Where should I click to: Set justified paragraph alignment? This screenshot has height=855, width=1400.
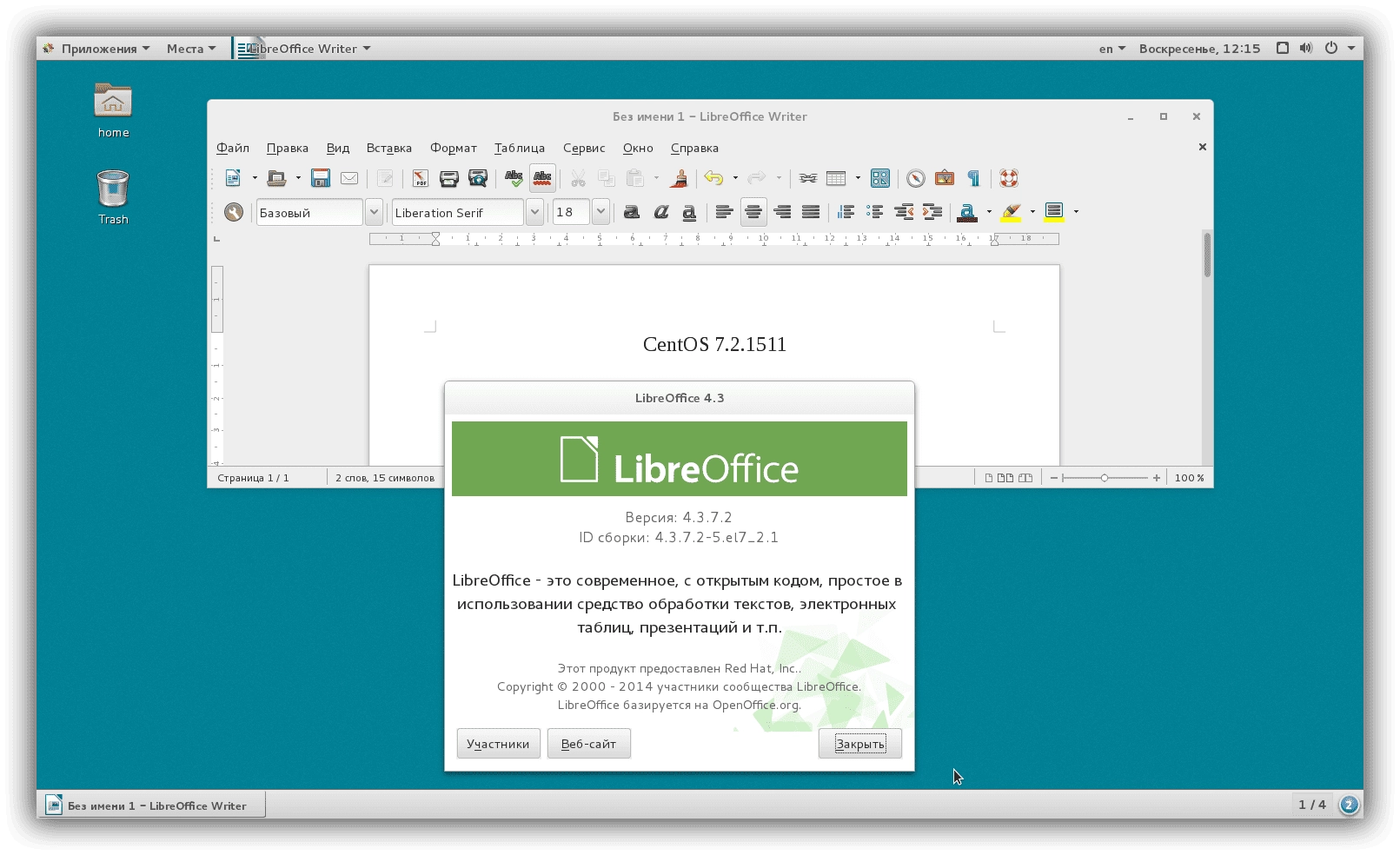point(811,212)
